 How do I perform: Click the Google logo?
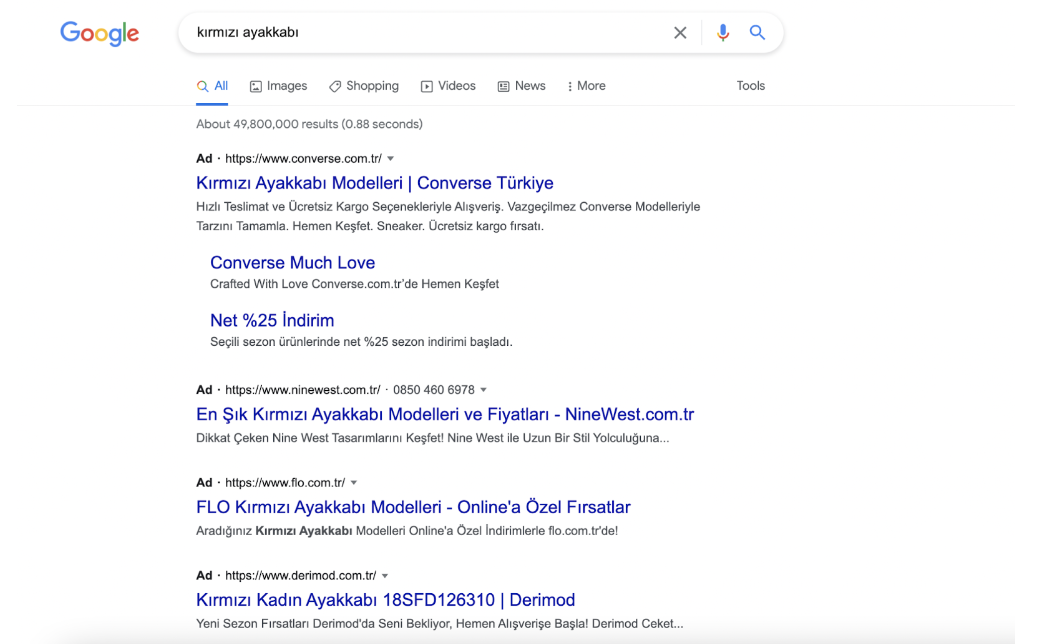click(99, 33)
